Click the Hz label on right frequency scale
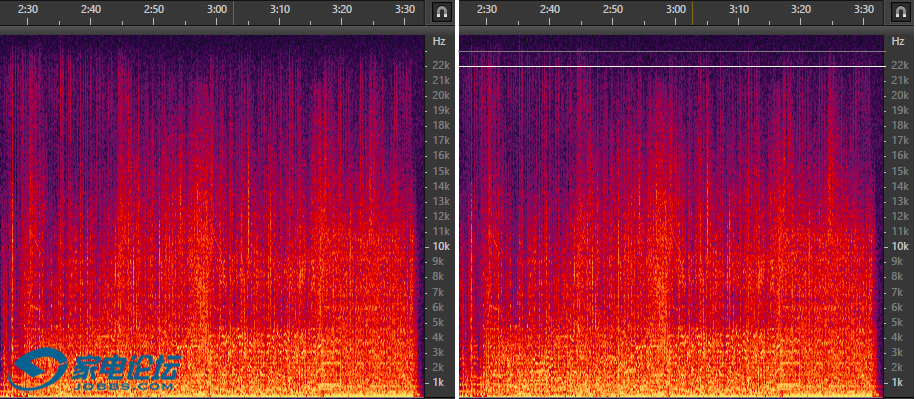Viewport: 916px width, 399px height. [898, 41]
